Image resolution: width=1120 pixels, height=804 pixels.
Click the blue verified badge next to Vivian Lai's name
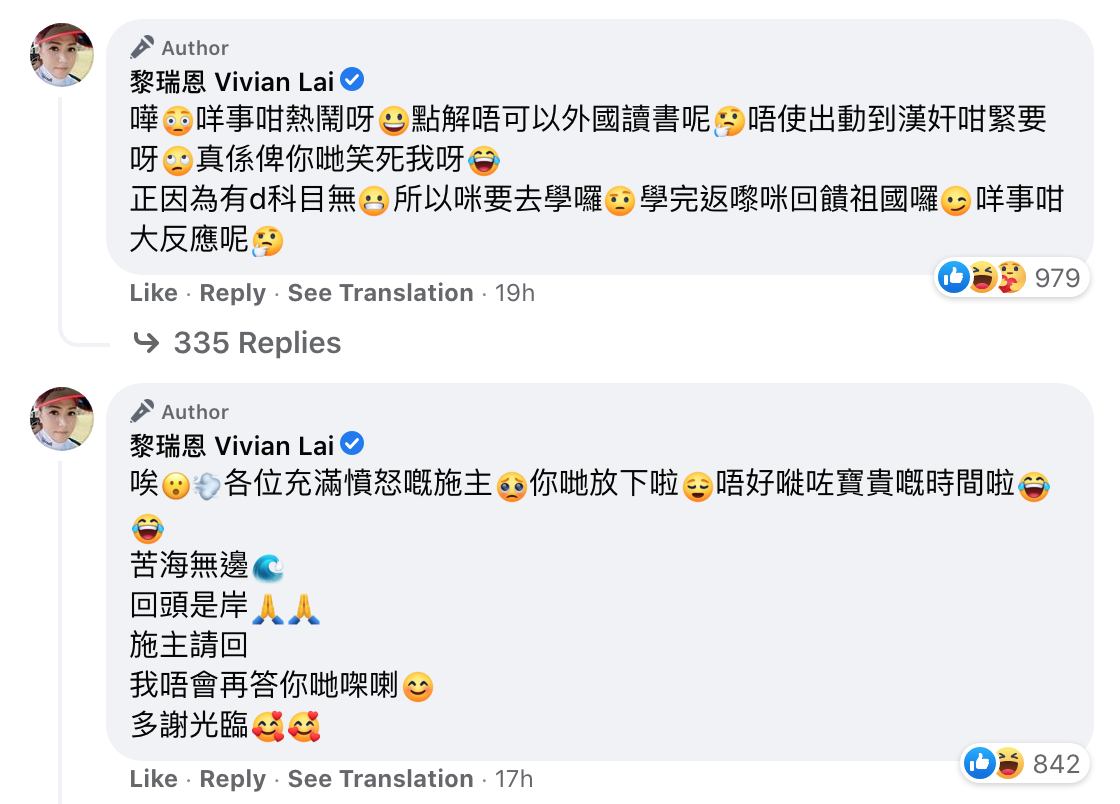[x=352, y=80]
